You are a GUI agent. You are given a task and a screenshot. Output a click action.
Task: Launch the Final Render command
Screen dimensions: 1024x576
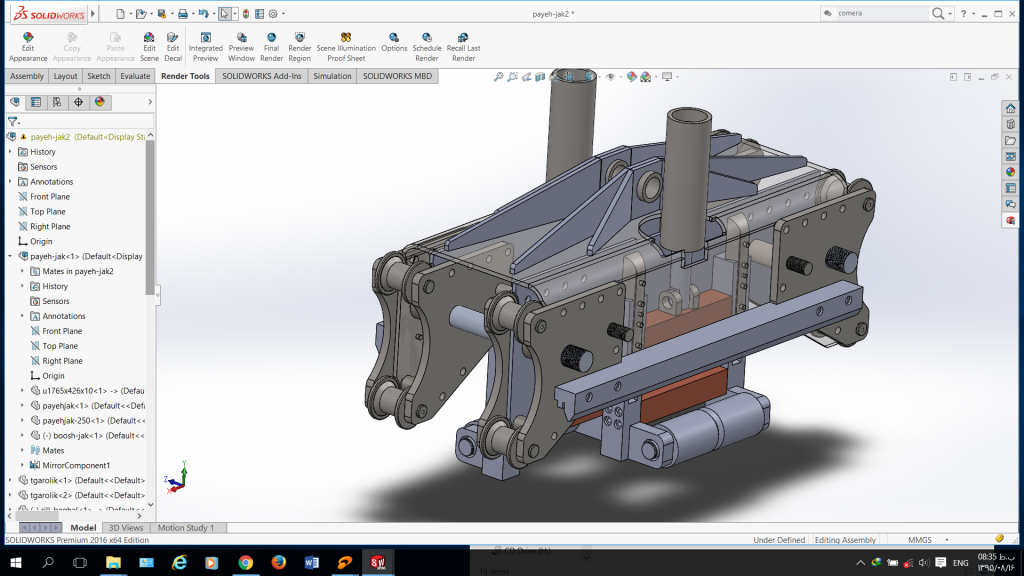point(272,47)
